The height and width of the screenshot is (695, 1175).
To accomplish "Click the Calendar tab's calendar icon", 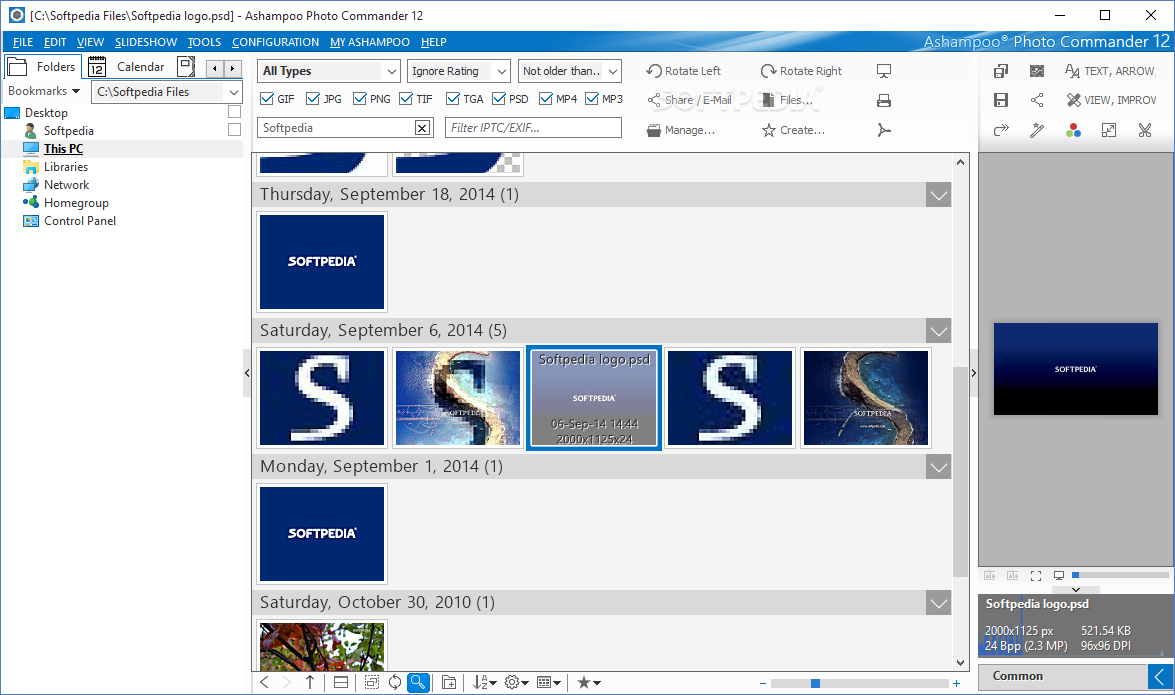I will [x=97, y=67].
